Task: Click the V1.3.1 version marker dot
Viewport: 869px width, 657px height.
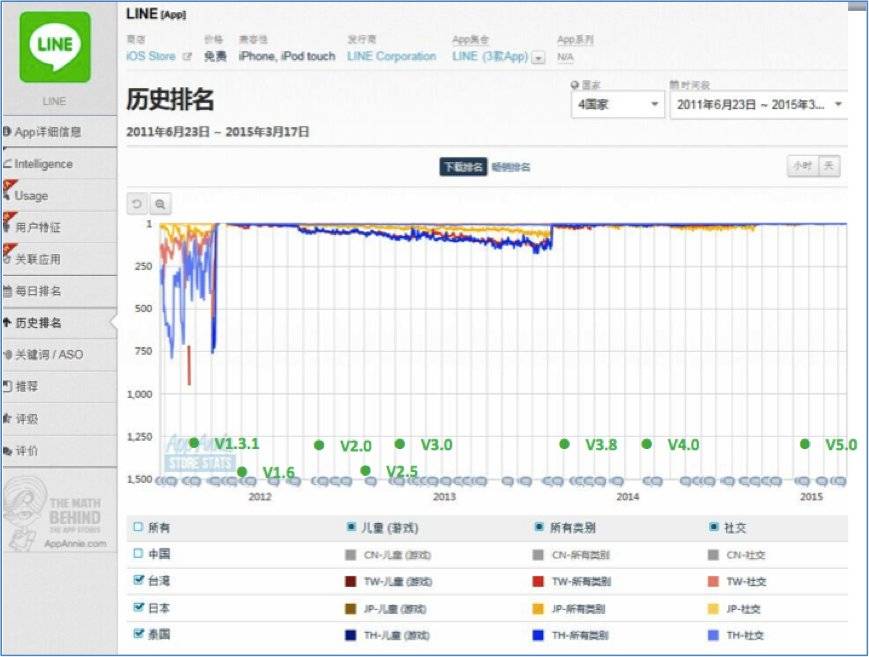Action: pyautogui.click(x=194, y=442)
